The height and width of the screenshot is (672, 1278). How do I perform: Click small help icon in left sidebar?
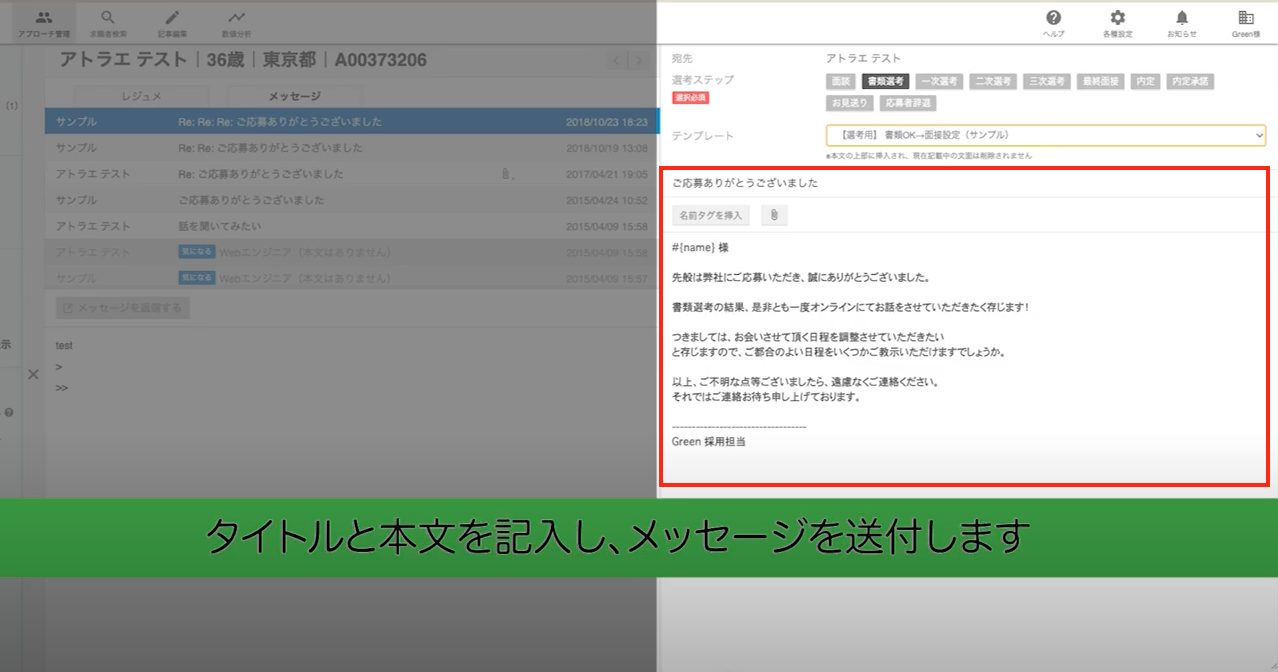[x=9, y=412]
